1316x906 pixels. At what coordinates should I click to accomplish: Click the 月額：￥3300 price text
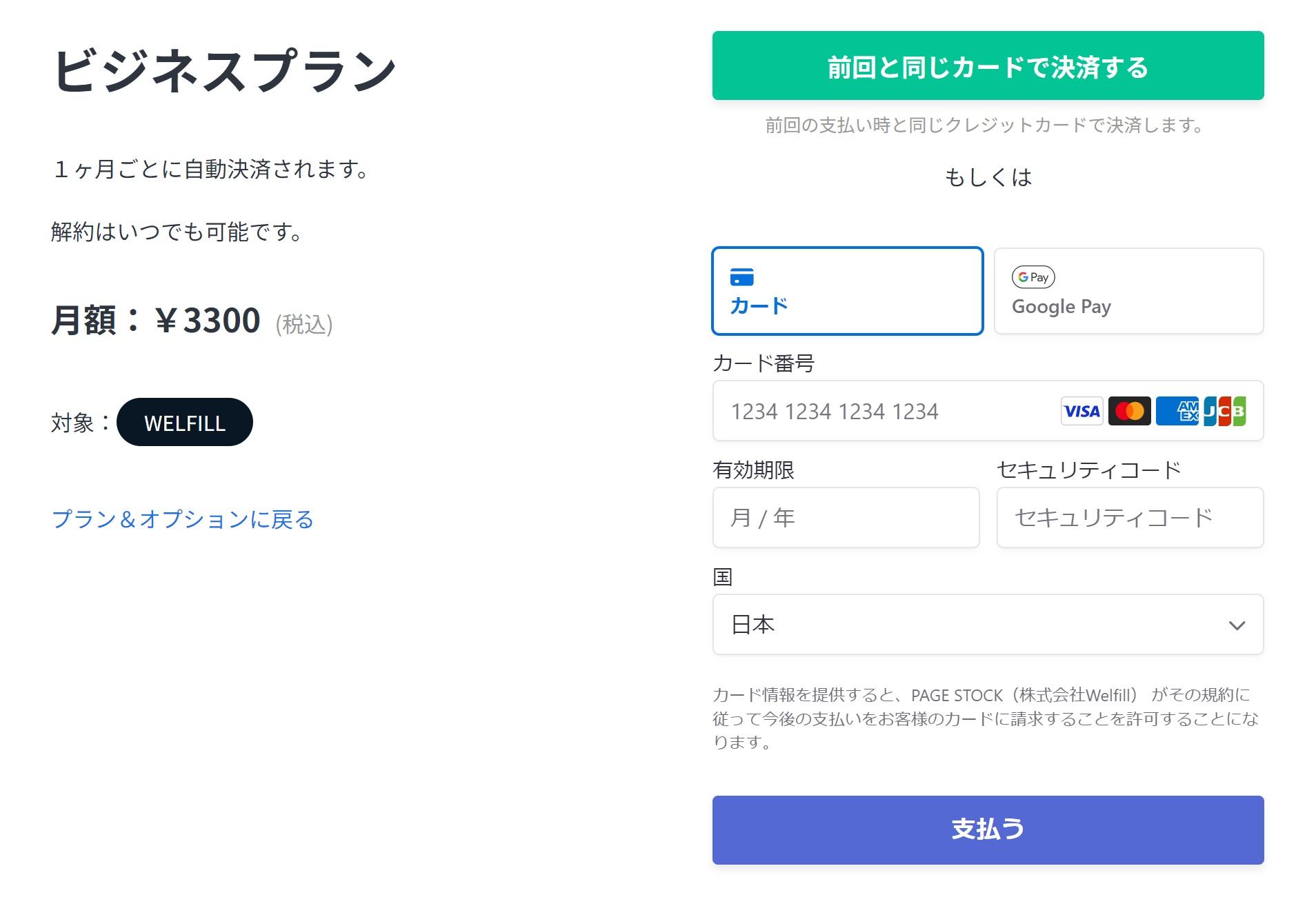click(156, 321)
